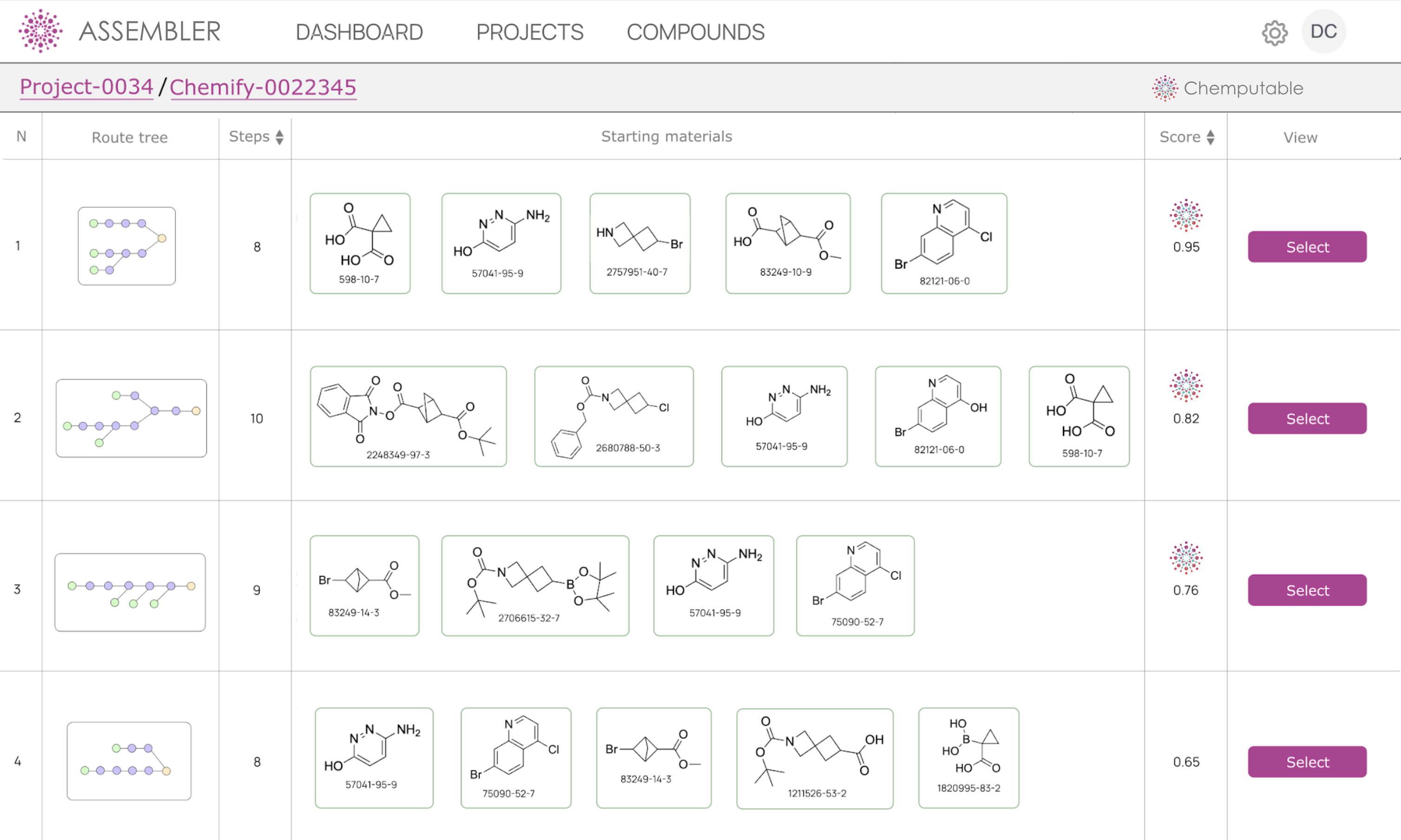Screen dimensions: 1401x840
Task: Sort routes by Score column arrows
Action: (x=1210, y=137)
